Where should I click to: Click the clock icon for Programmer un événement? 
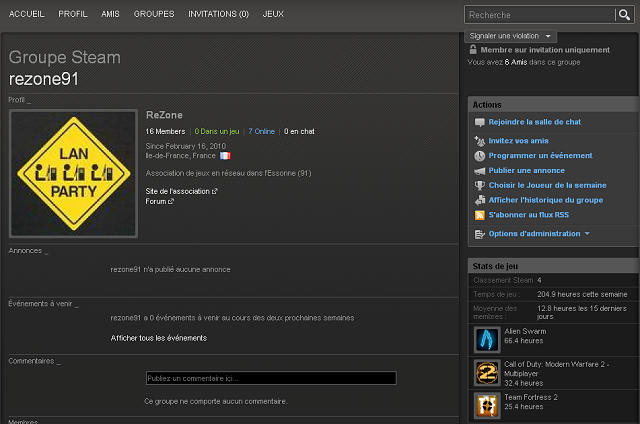480,156
